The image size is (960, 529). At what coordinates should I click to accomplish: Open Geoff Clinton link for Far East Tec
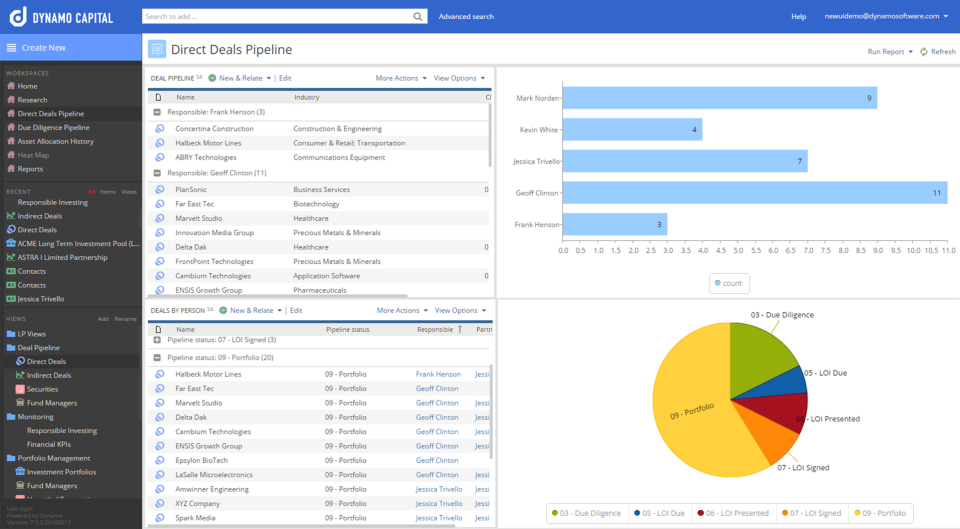[437, 389]
